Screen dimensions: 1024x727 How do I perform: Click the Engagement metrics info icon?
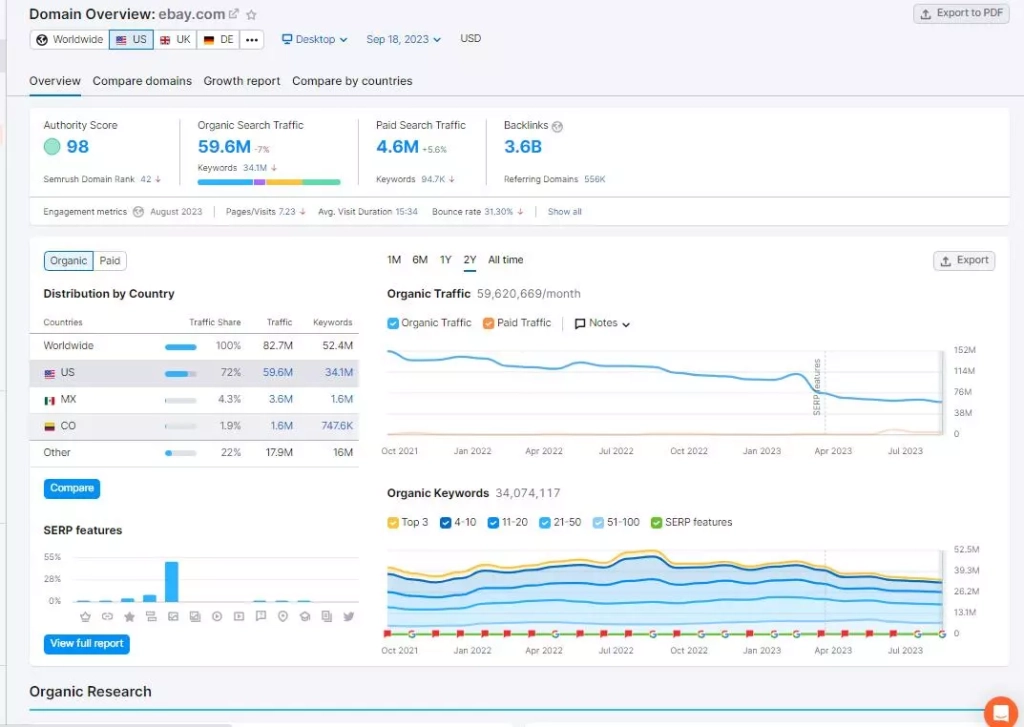click(138, 212)
